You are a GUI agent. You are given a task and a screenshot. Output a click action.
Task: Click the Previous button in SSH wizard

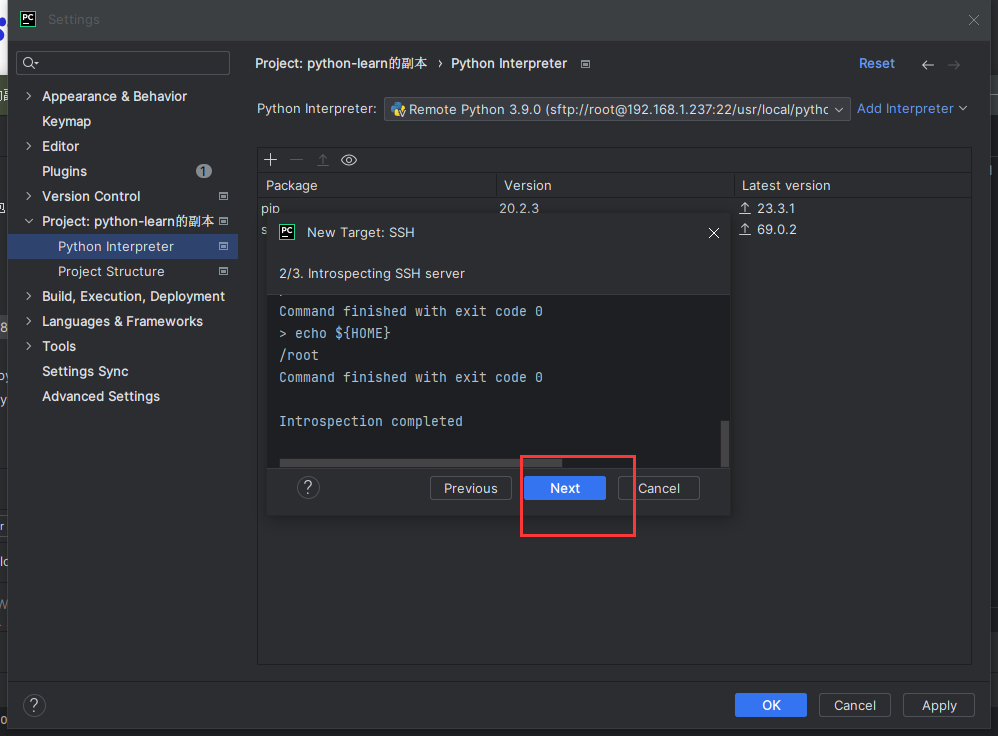[x=471, y=488]
